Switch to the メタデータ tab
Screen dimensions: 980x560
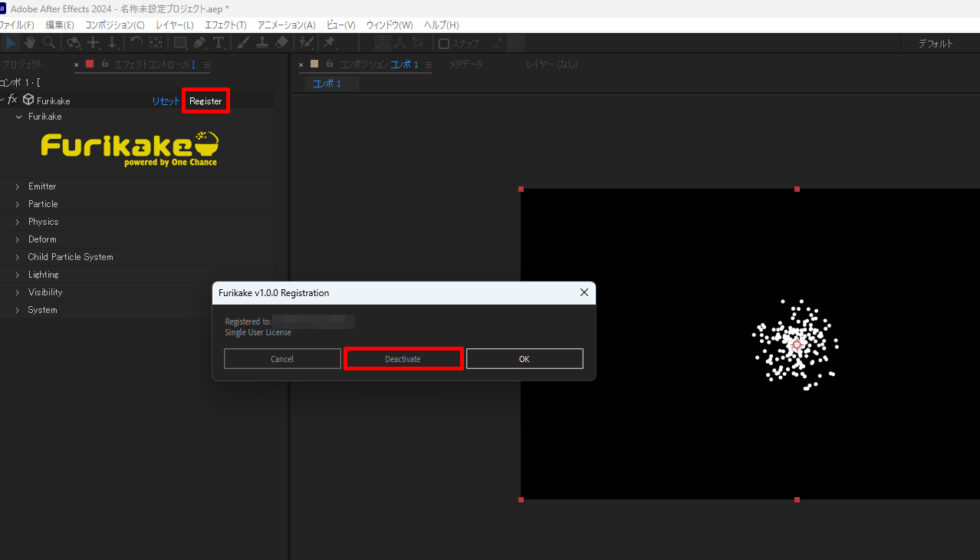466,64
